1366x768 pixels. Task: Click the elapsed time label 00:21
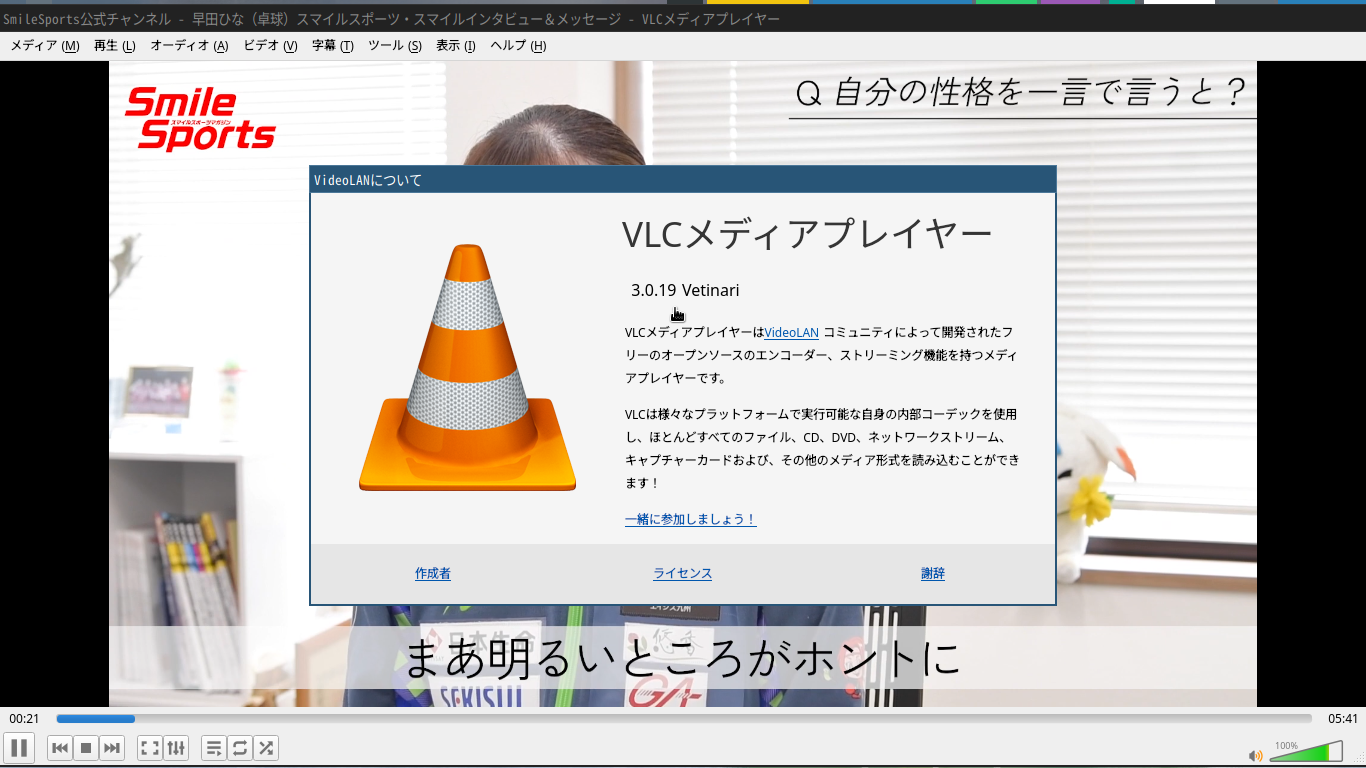tap(24, 719)
